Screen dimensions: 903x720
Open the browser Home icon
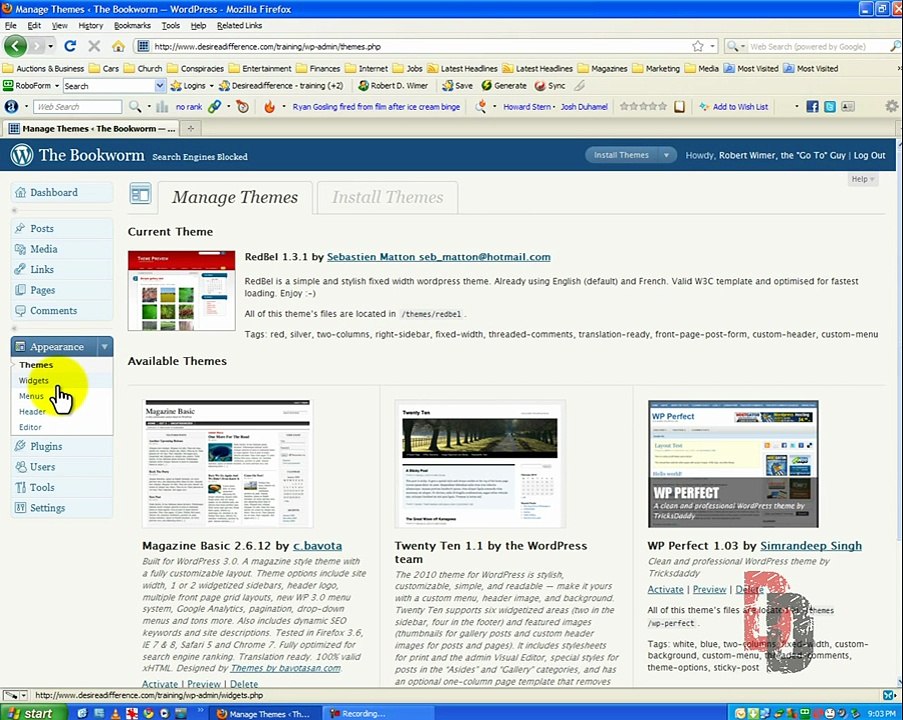point(118,46)
